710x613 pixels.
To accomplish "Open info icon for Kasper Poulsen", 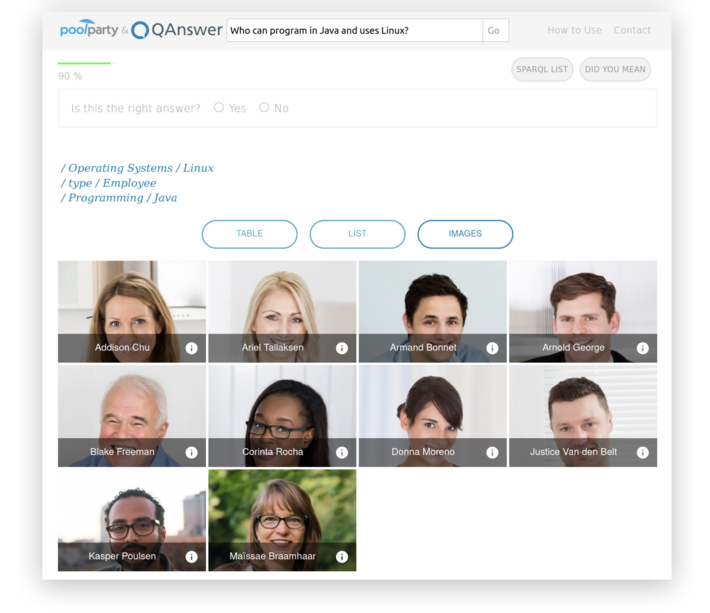I will [x=192, y=556].
